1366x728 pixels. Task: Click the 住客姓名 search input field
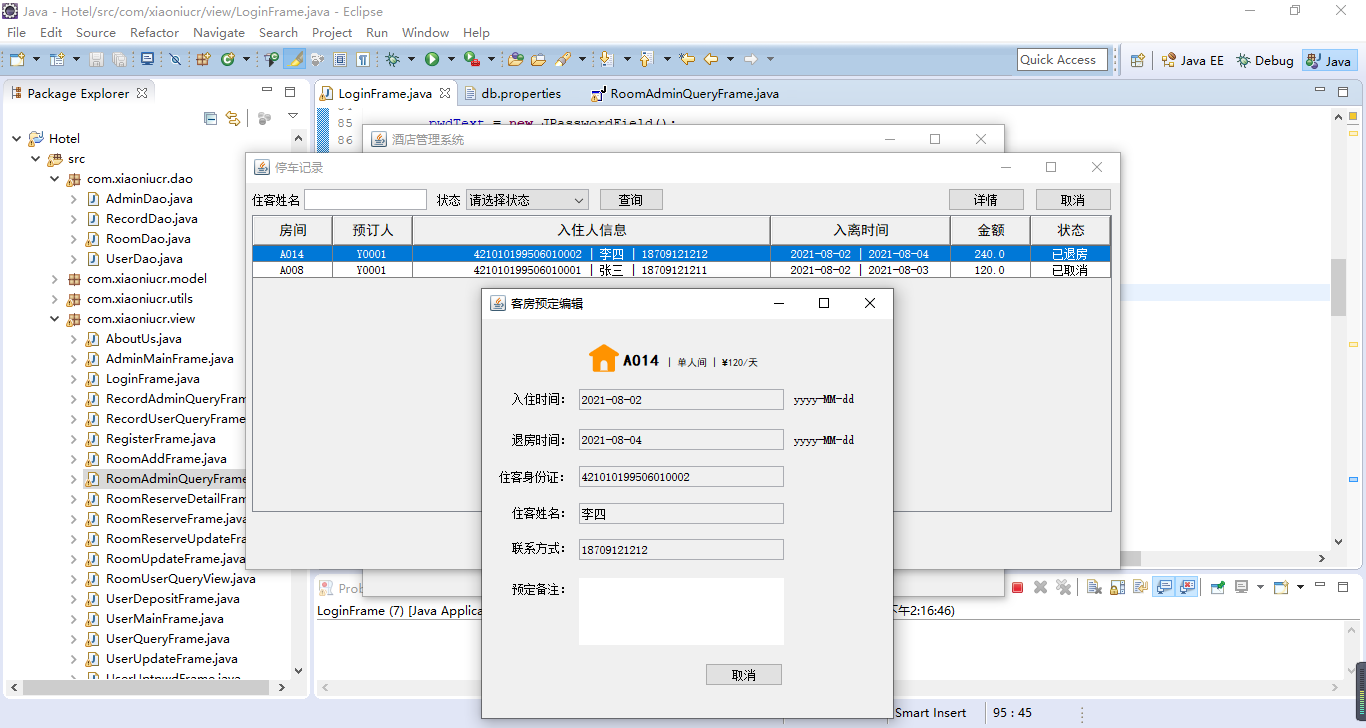coord(365,200)
